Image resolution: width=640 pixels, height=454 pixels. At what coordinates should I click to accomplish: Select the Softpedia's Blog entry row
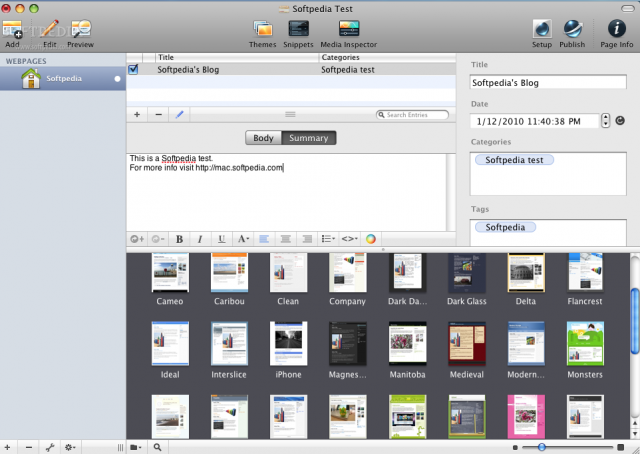tap(291, 69)
